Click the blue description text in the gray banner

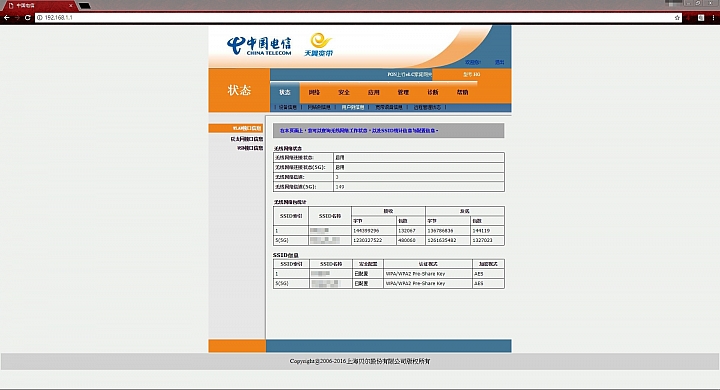[x=359, y=131]
